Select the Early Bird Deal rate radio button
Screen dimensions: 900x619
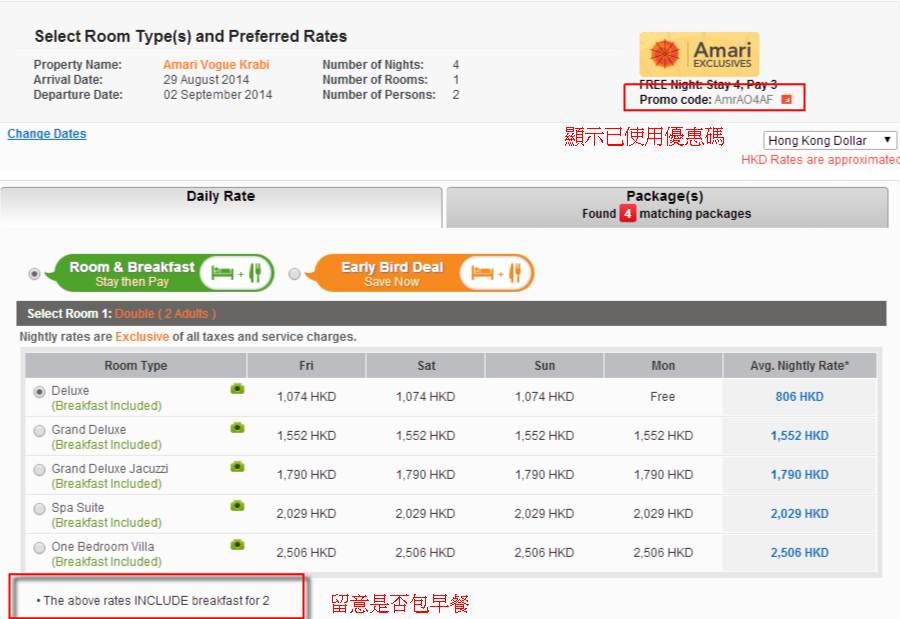[x=294, y=274]
